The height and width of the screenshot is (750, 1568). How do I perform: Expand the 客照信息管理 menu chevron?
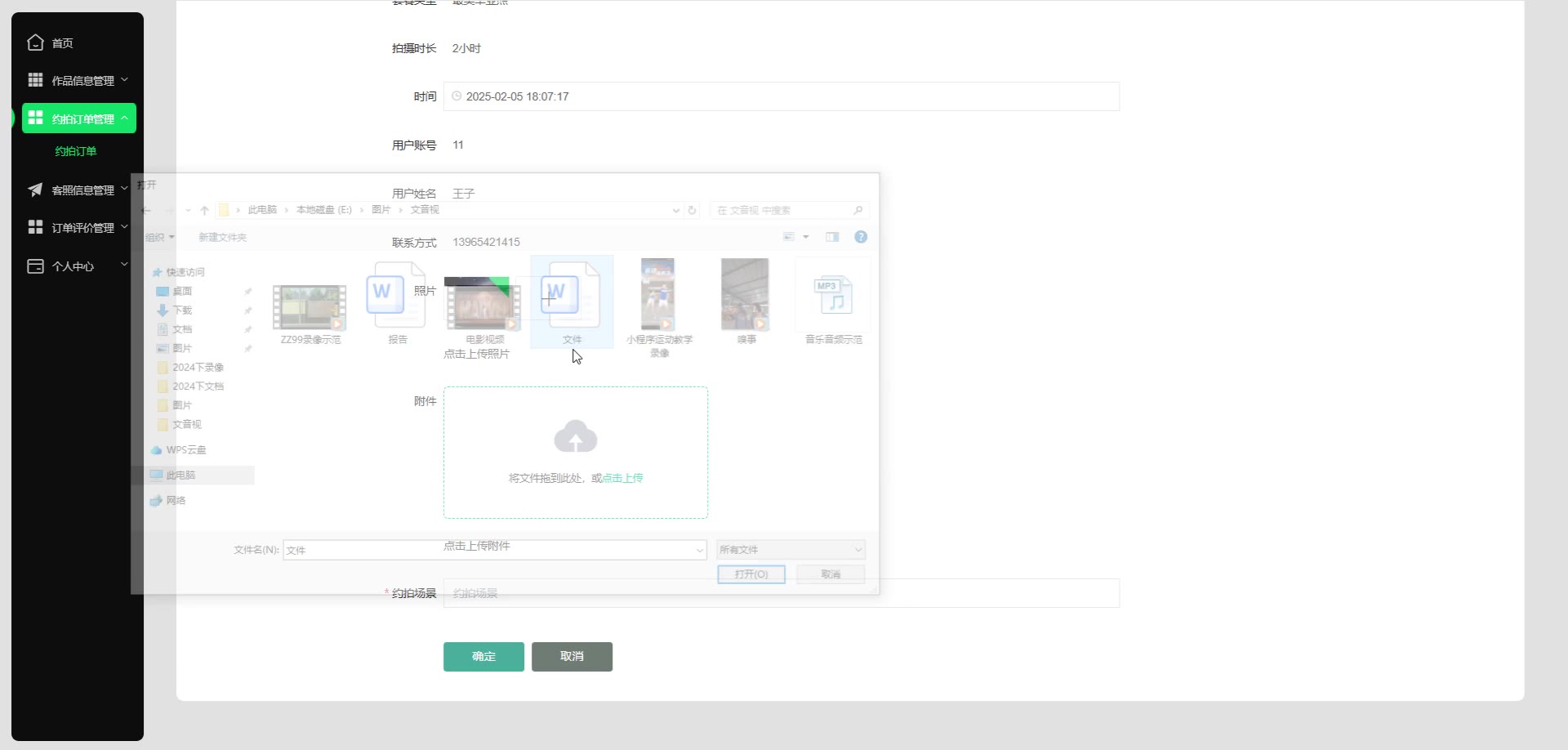point(125,189)
